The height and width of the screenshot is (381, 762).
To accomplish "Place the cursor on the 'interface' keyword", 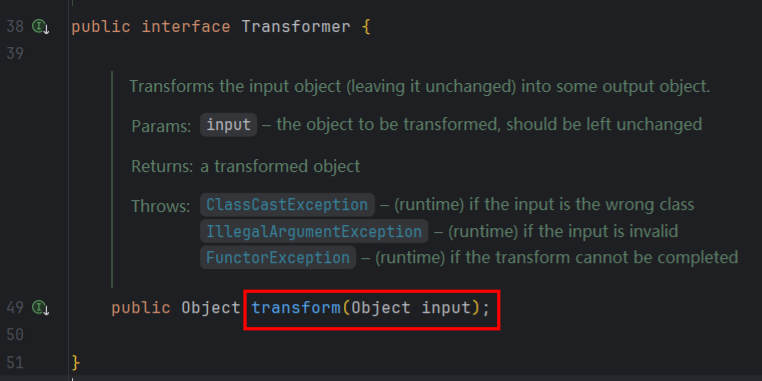I will click(186, 27).
